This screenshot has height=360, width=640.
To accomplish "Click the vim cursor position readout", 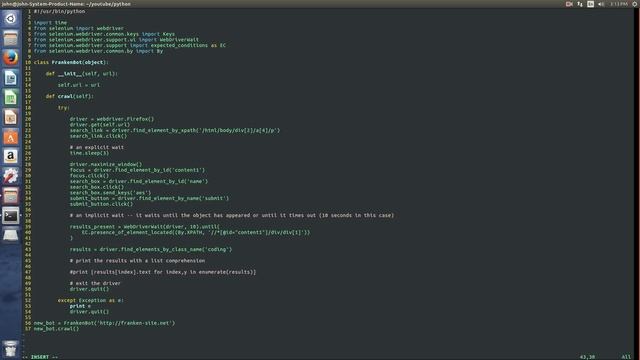I will (587, 357).
